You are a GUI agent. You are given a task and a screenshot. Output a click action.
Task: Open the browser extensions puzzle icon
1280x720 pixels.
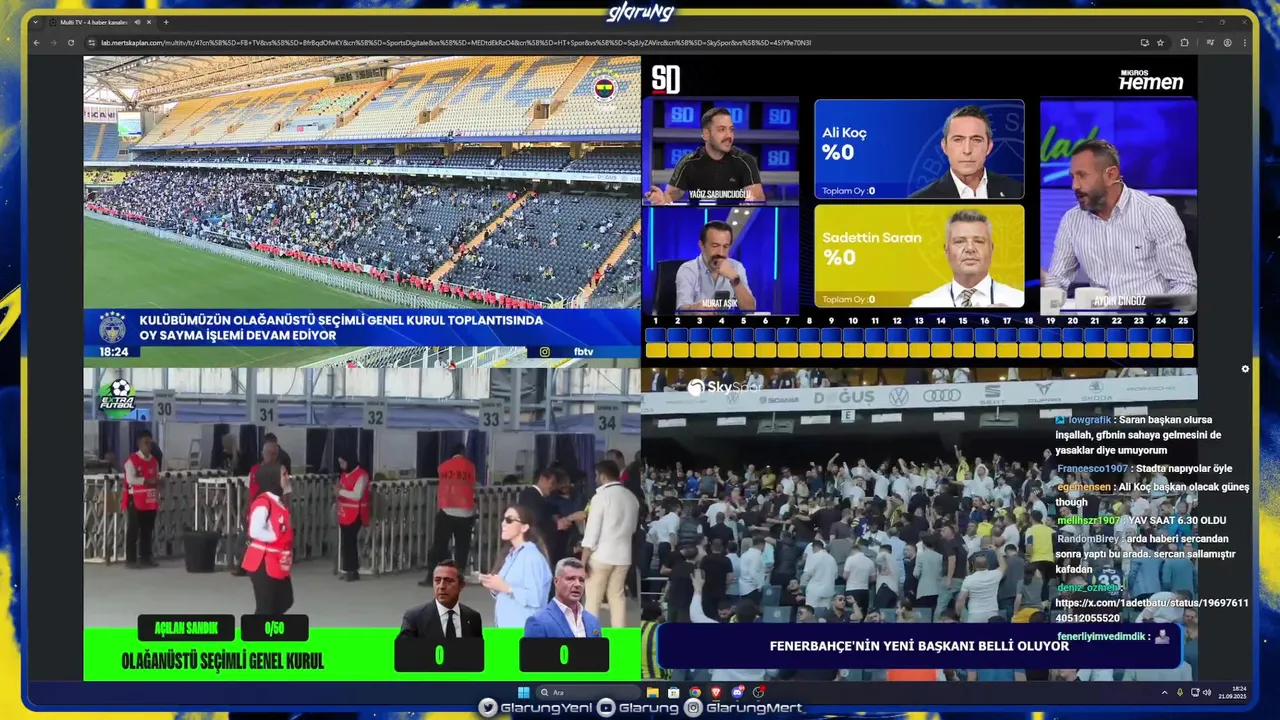click(x=1184, y=43)
